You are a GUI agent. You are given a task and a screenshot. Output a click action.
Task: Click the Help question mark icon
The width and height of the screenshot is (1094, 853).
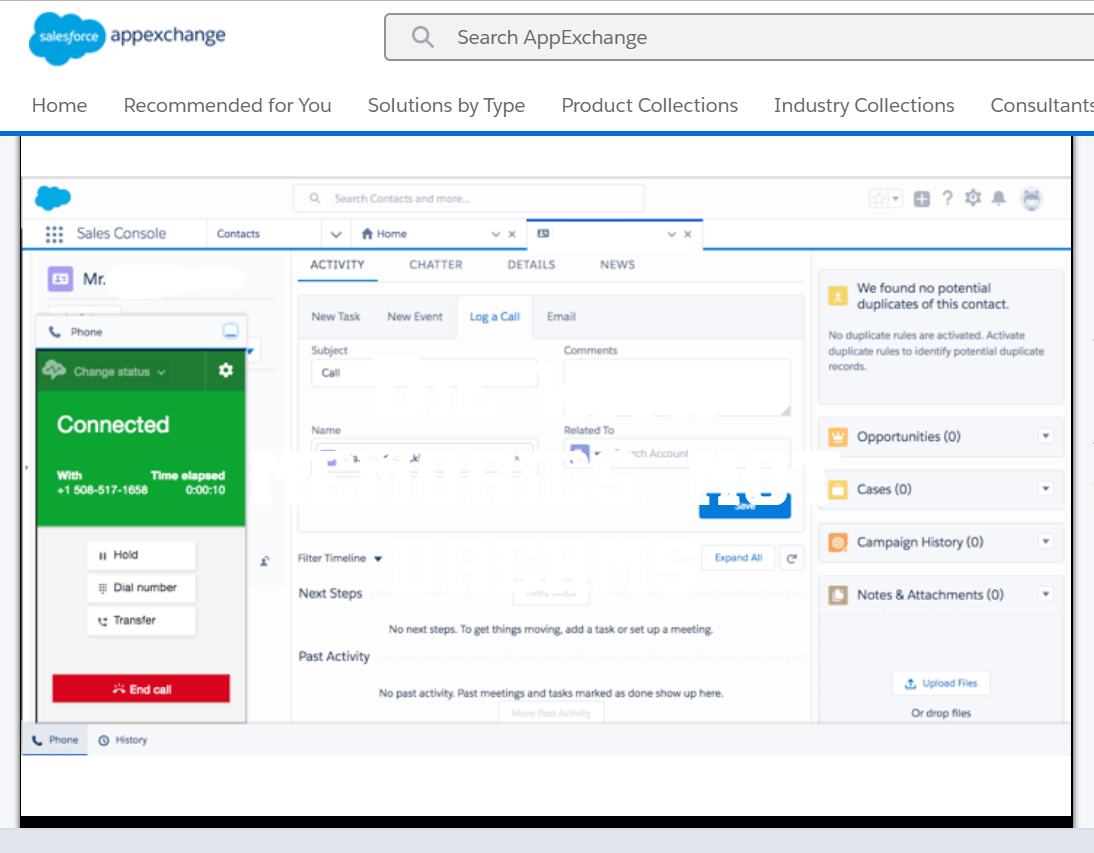click(x=947, y=198)
